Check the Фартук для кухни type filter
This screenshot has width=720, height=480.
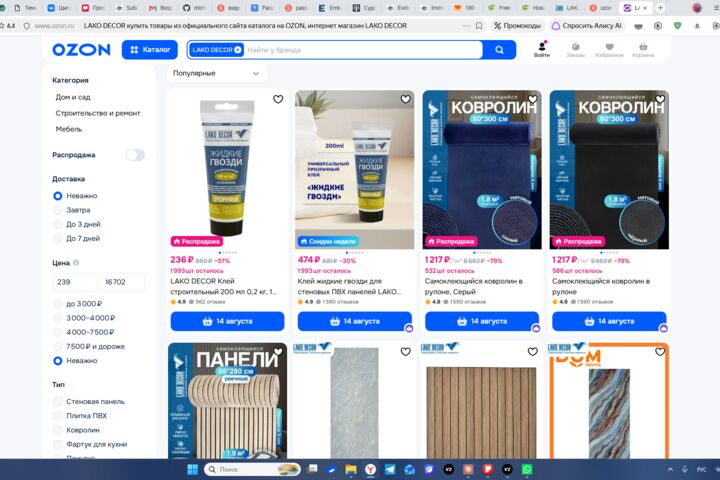pyautogui.click(x=57, y=444)
